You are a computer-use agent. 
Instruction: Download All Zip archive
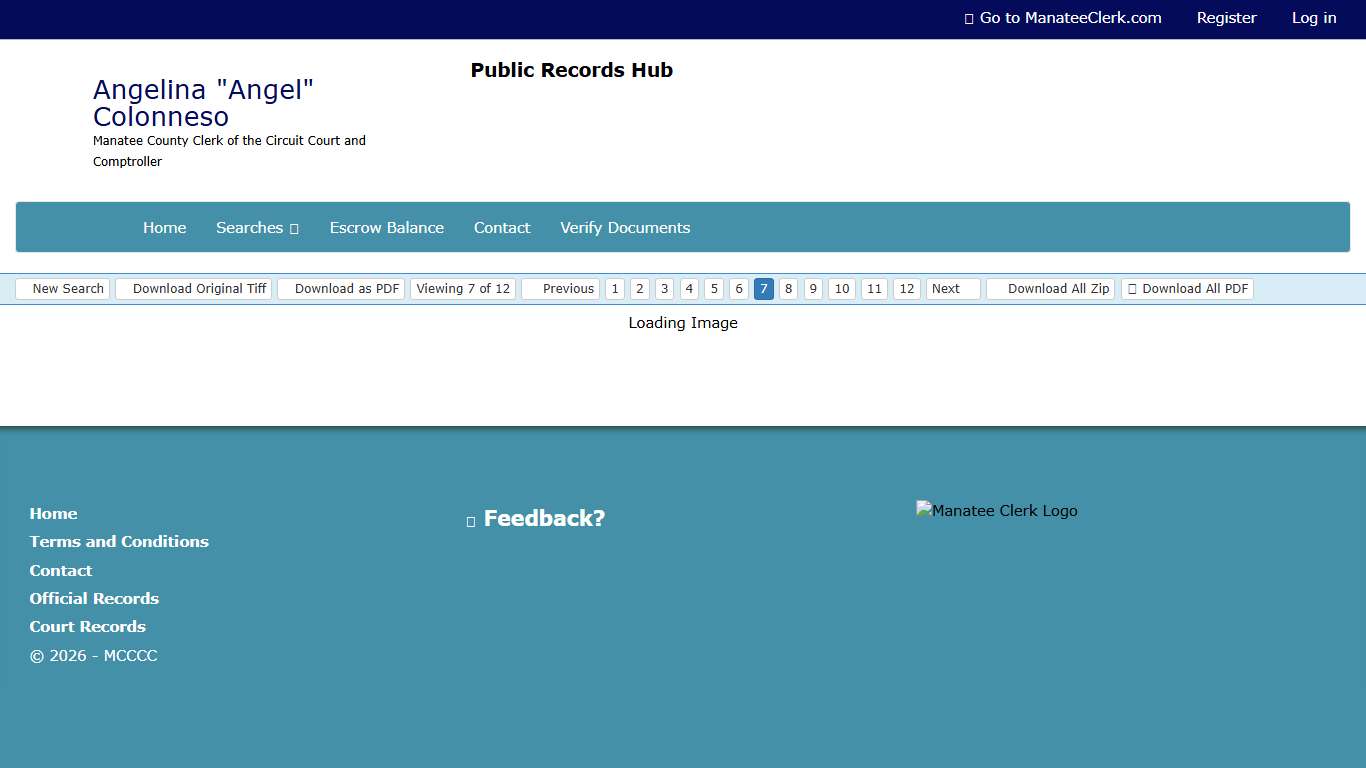(1057, 288)
